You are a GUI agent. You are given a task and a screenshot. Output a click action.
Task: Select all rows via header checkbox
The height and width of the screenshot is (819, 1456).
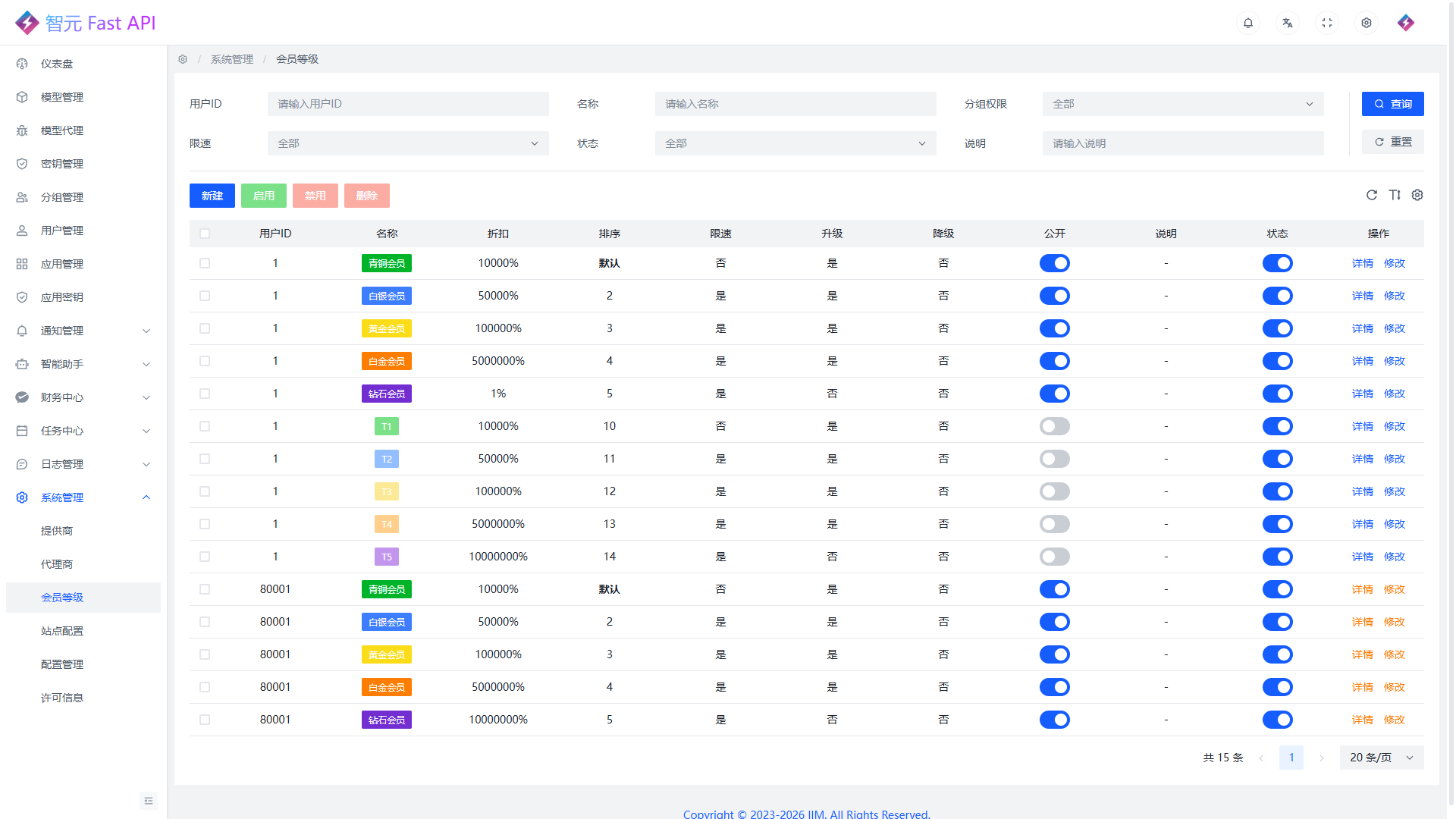pos(205,234)
